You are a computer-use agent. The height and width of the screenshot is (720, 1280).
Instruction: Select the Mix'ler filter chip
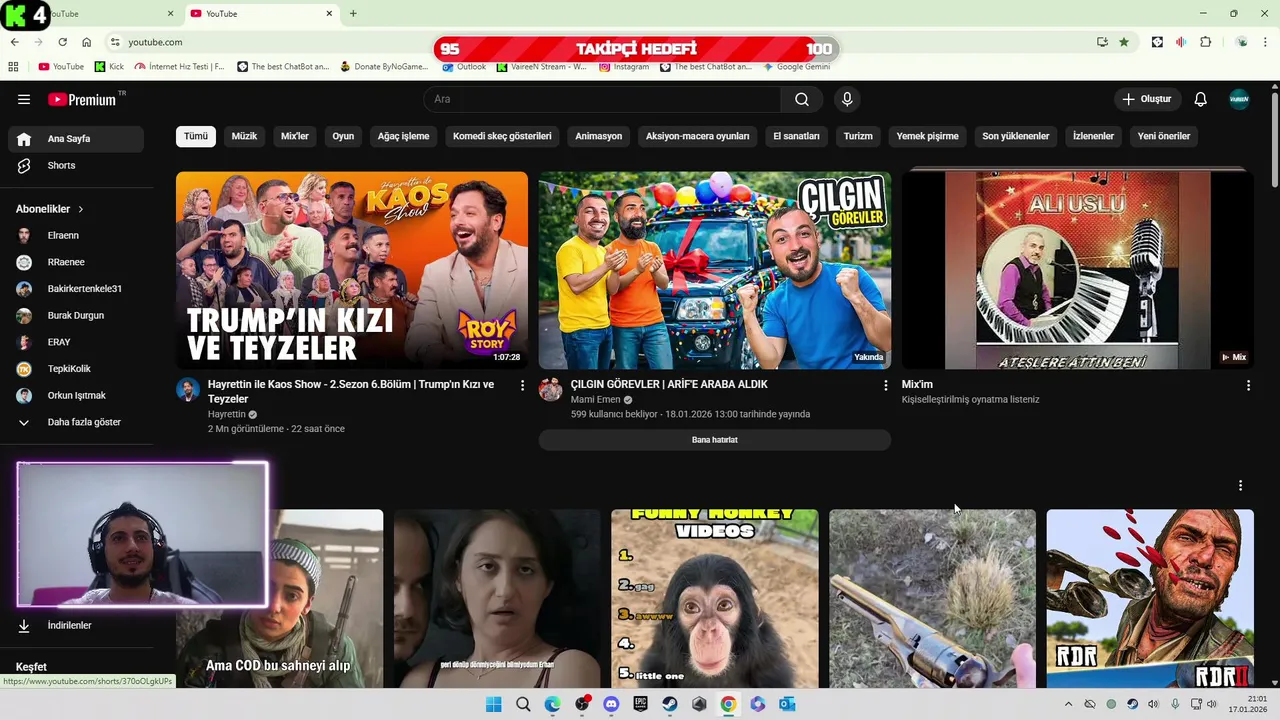coord(295,136)
